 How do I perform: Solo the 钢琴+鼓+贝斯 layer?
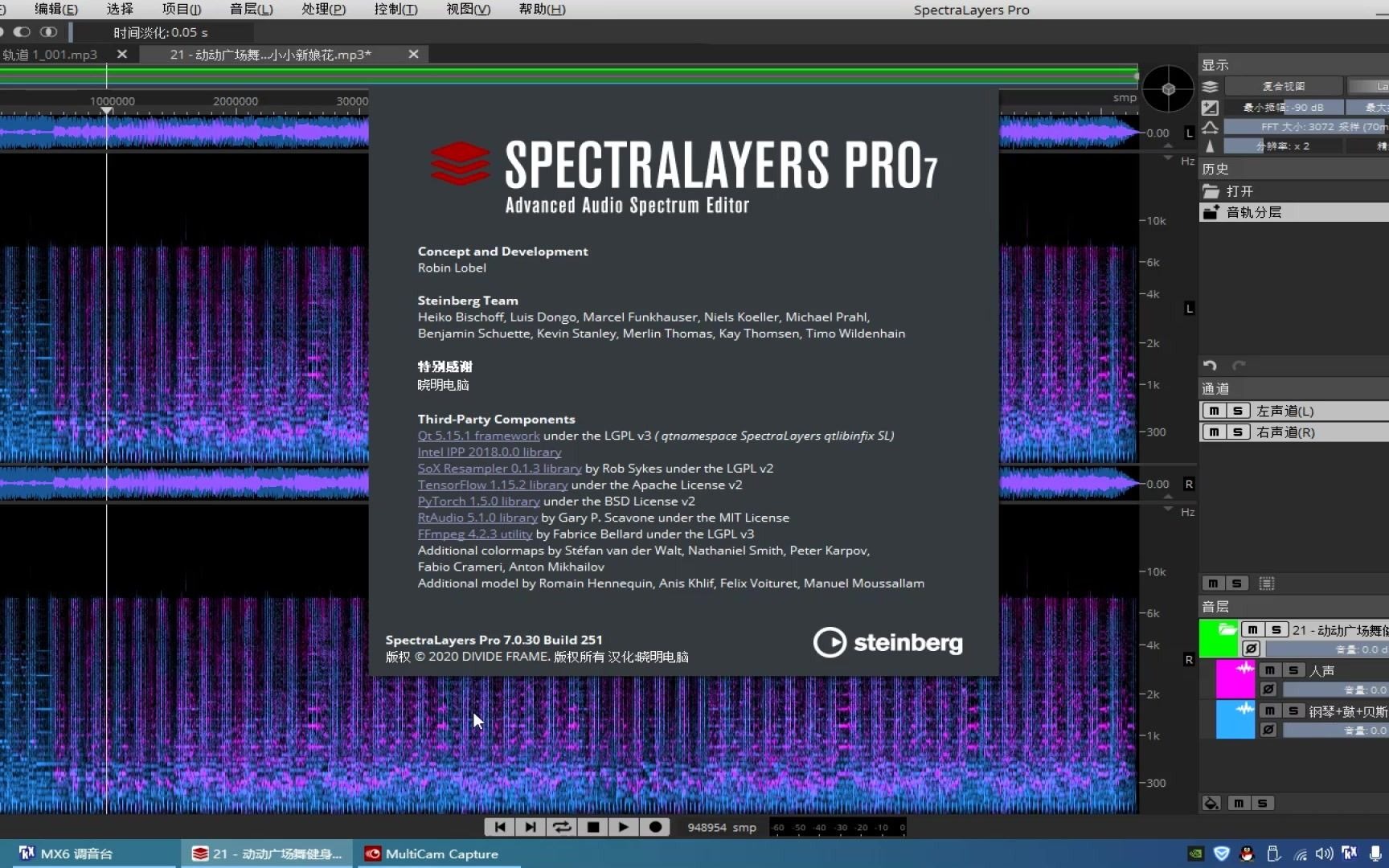[x=1293, y=711]
